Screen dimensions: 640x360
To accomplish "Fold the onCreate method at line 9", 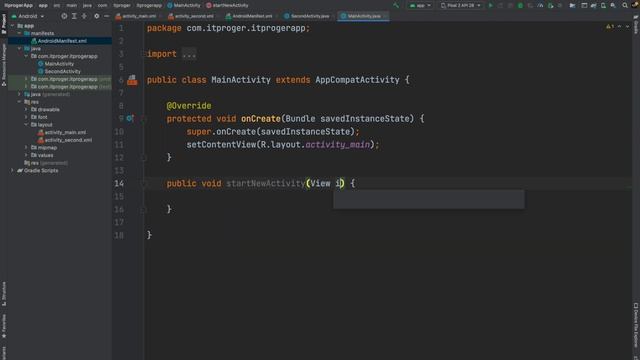I will 144,119.
